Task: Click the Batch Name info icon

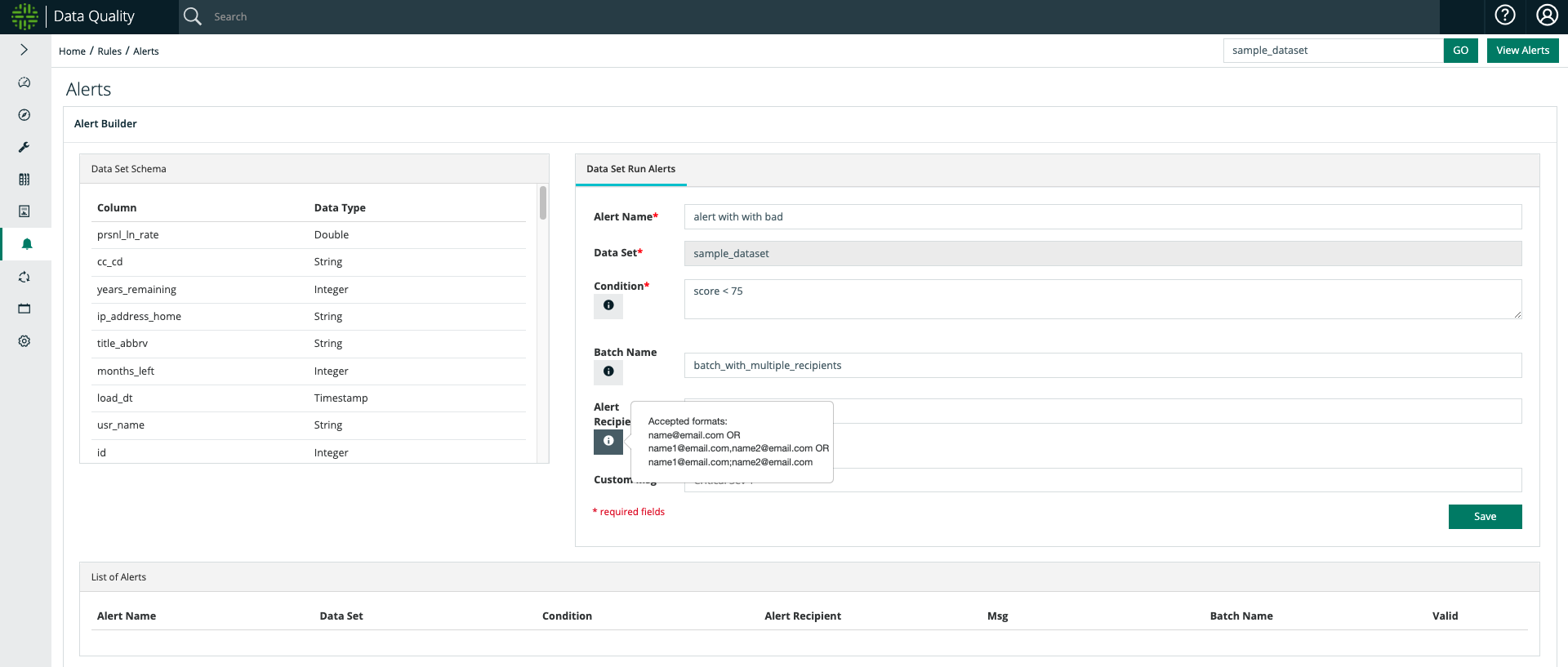Action: [608, 371]
